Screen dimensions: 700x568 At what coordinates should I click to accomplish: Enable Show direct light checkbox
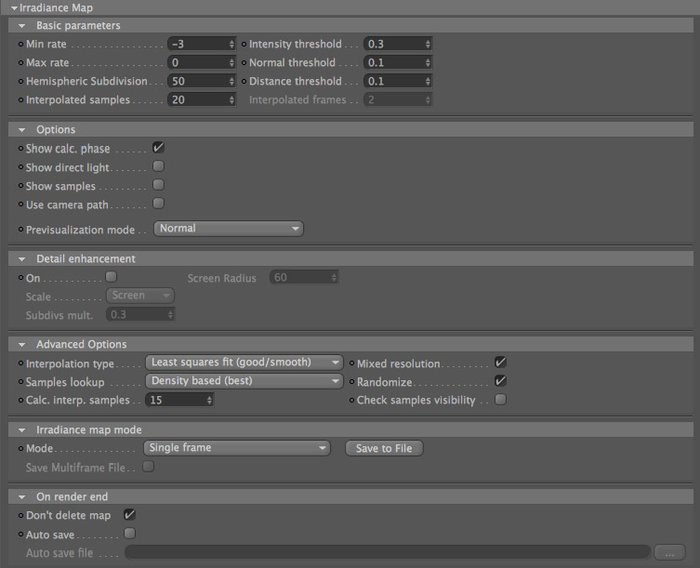coord(158,166)
